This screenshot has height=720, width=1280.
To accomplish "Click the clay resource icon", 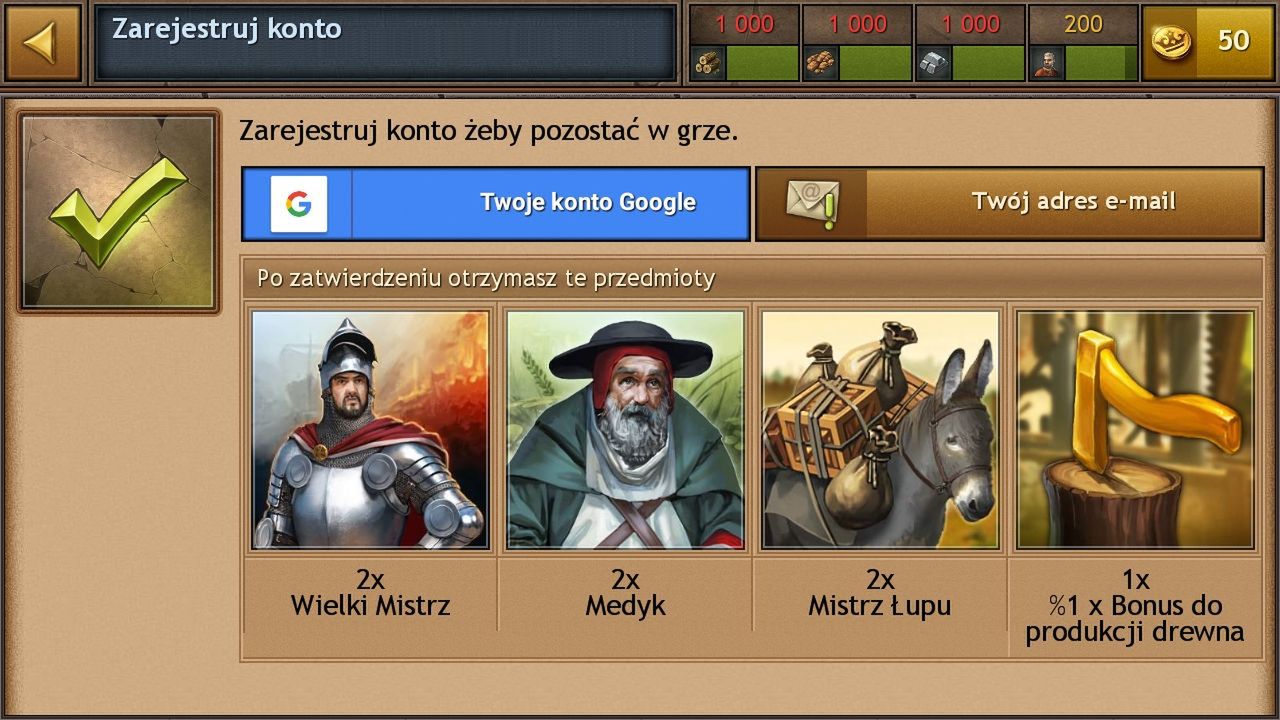I will [x=821, y=64].
